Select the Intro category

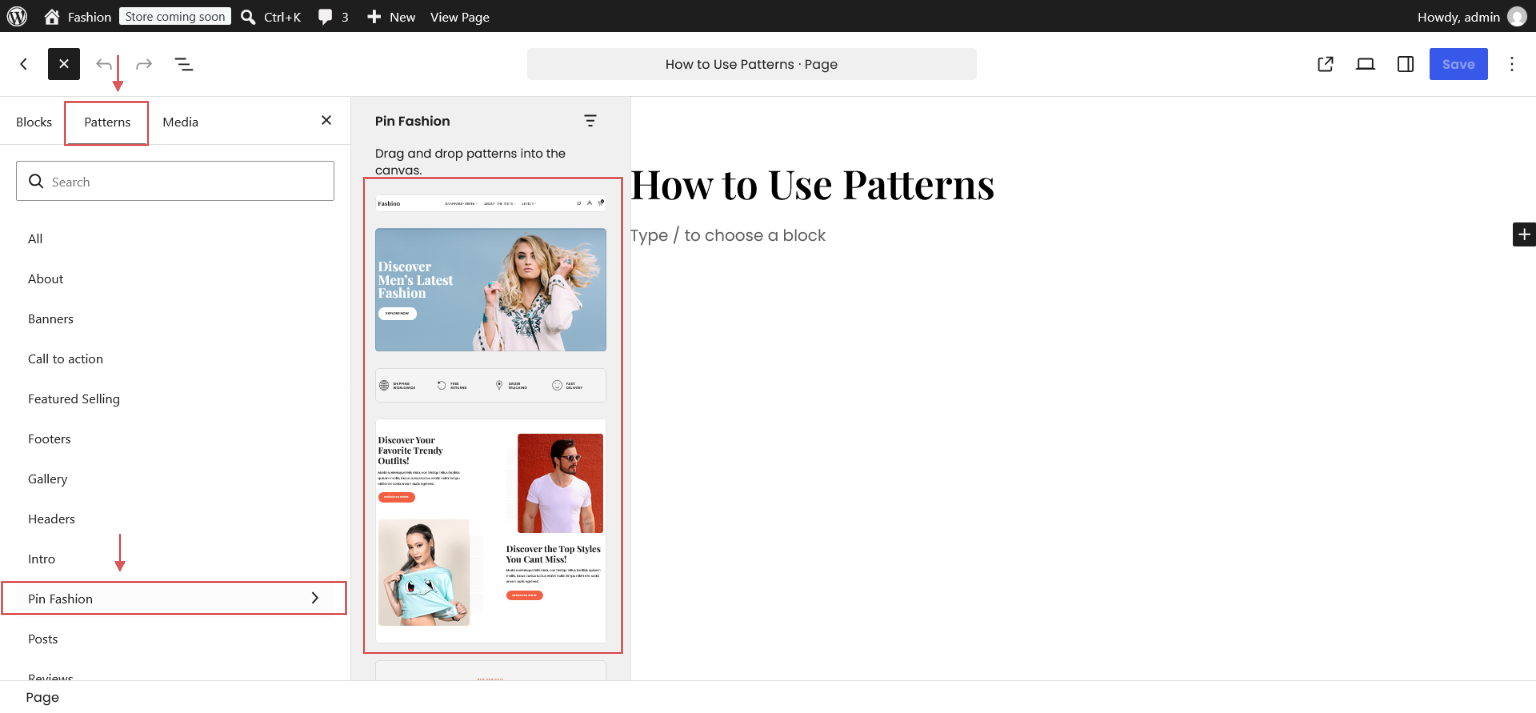(175, 559)
